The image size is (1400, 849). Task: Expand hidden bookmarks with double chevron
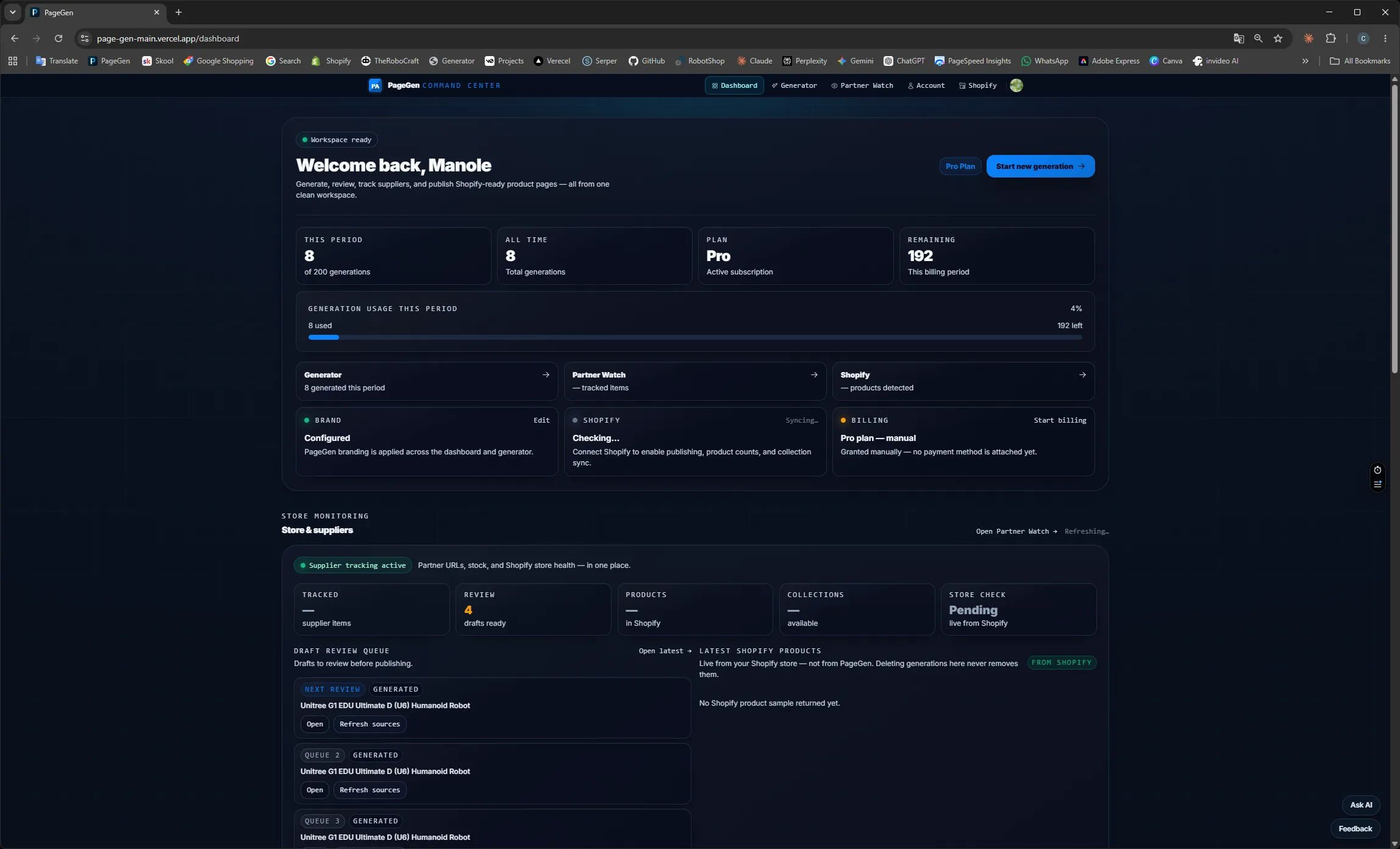point(1305,61)
